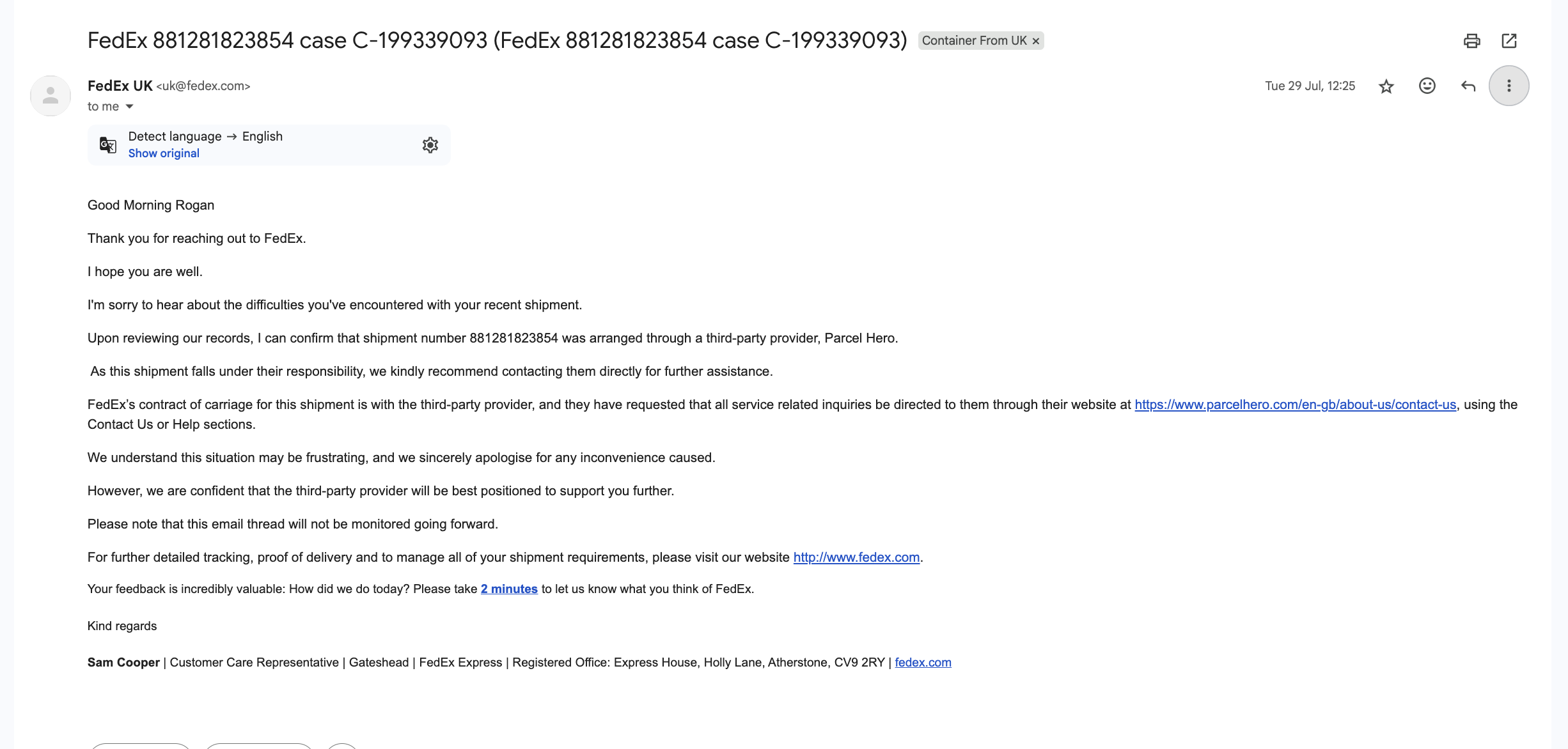This screenshot has width=1568, height=749.
Task: Click the translate language icon
Action: [x=108, y=145]
